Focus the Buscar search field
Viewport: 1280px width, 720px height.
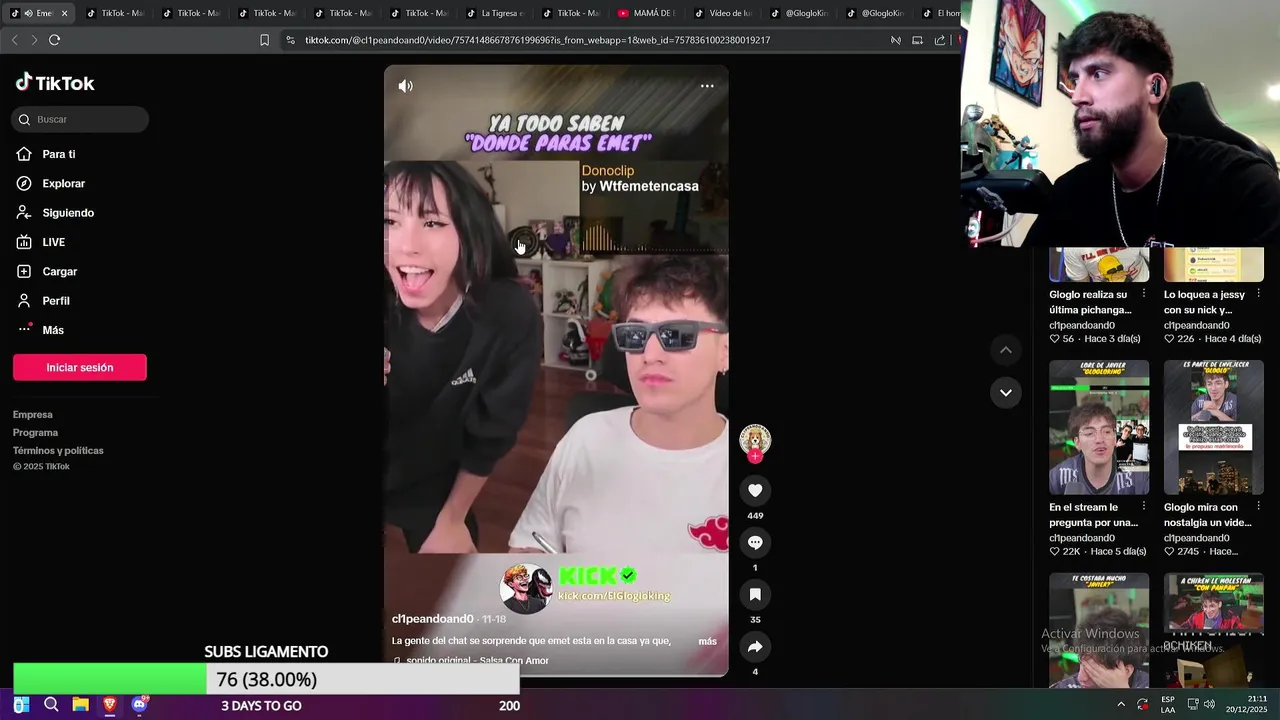(x=80, y=119)
